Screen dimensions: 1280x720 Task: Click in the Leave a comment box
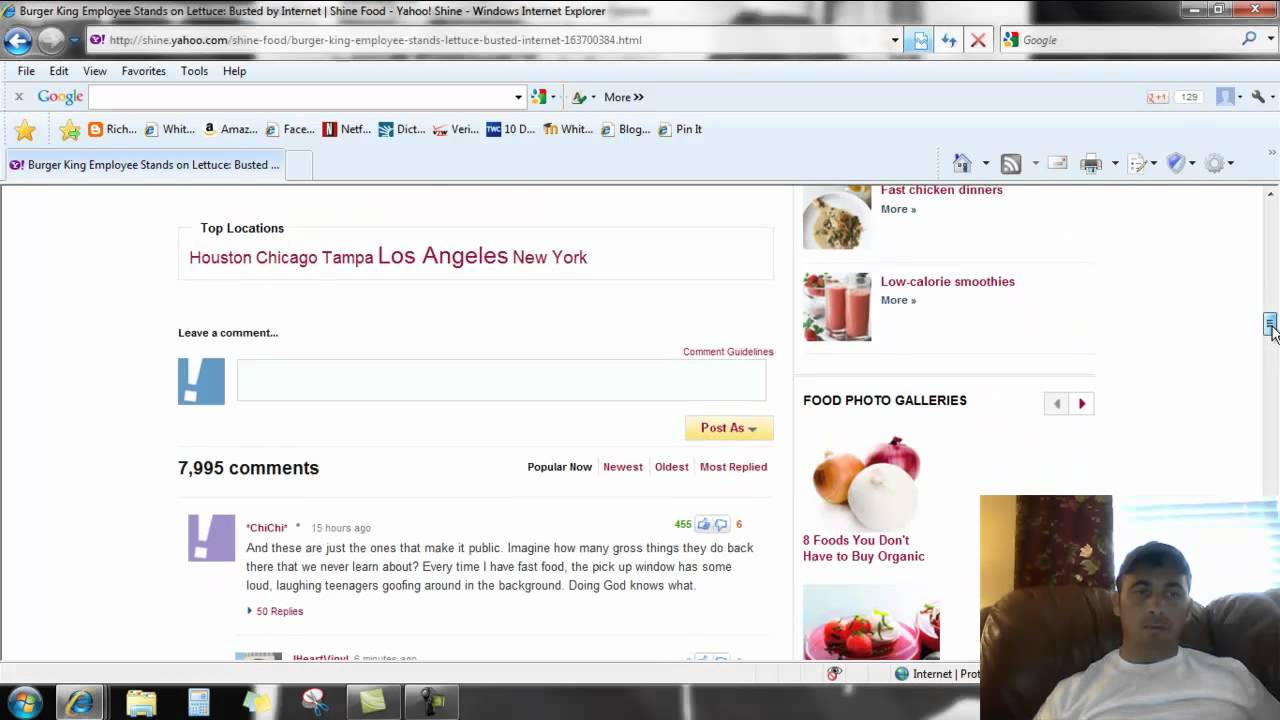pos(501,380)
